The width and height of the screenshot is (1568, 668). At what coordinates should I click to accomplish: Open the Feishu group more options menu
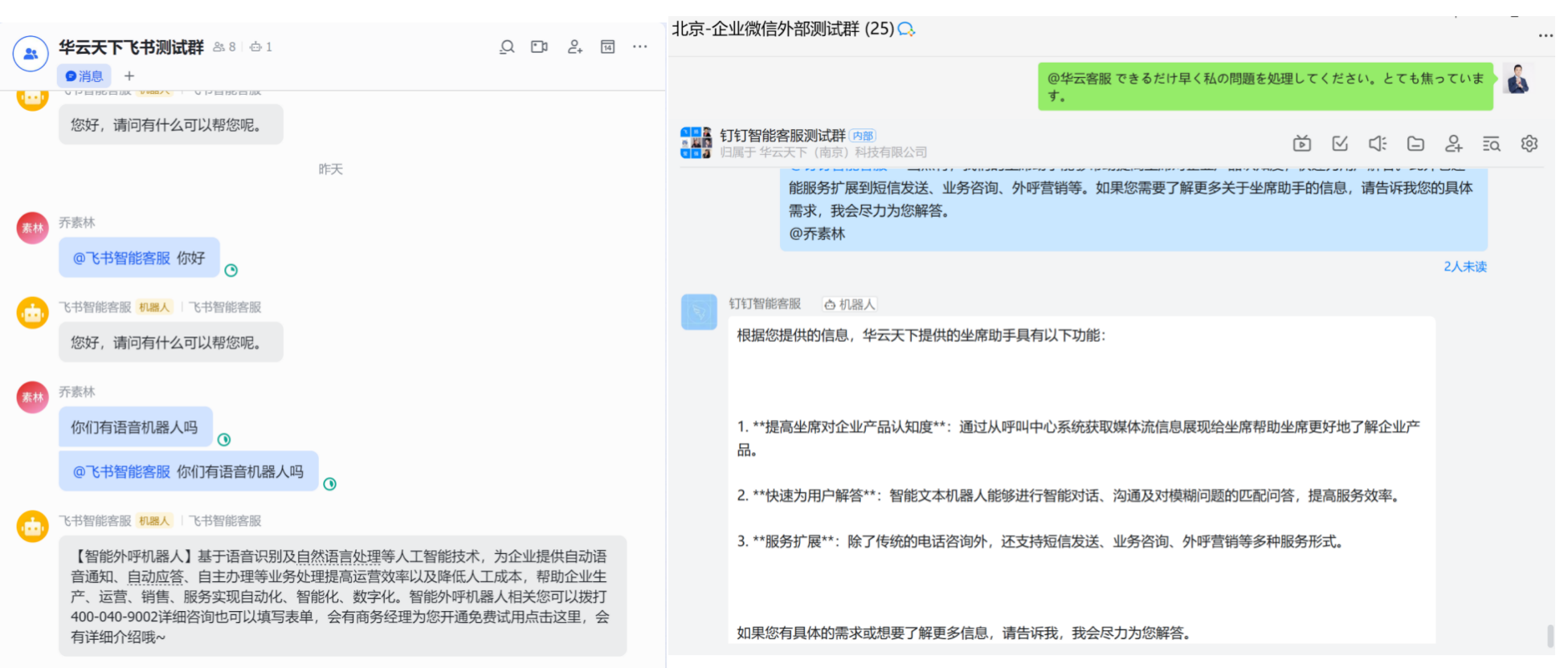click(x=640, y=47)
